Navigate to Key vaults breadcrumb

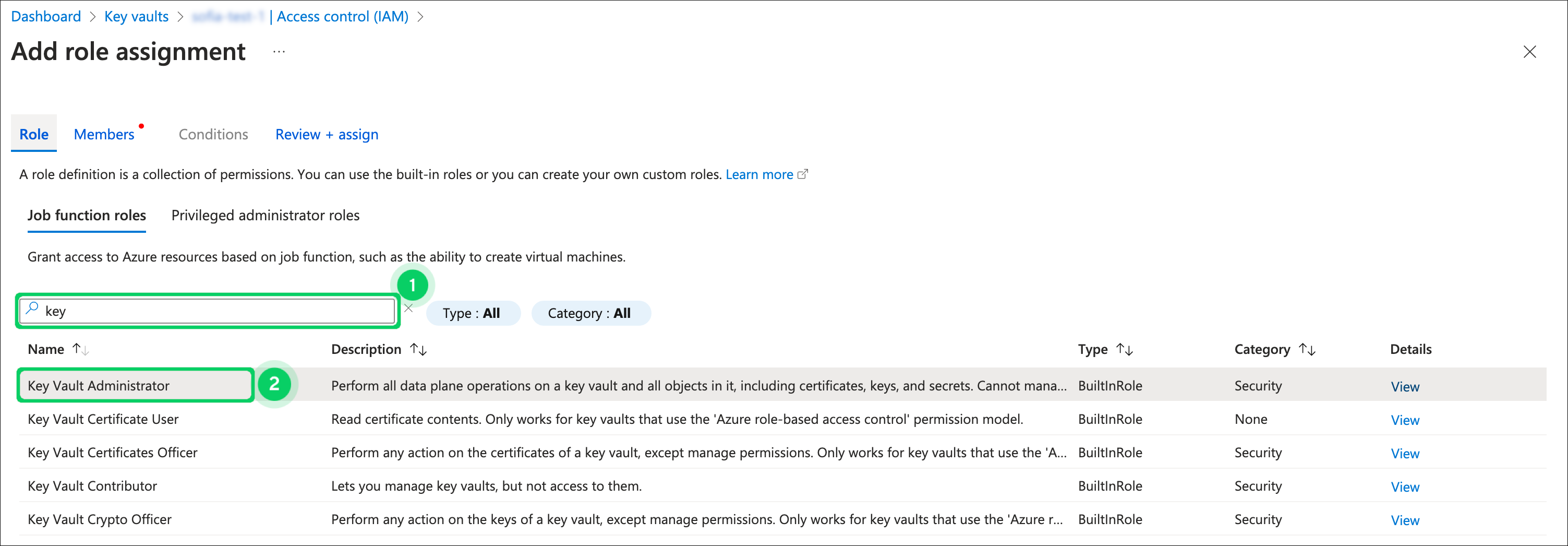pos(136,17)
